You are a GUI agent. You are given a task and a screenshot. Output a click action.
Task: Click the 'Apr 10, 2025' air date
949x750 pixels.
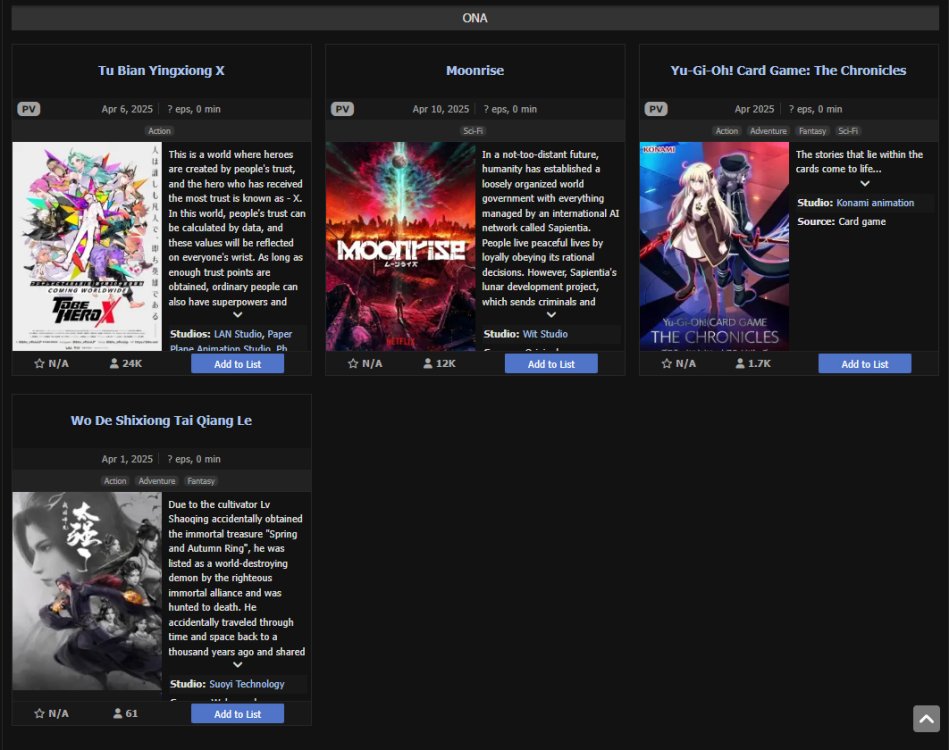pos(441,109)
